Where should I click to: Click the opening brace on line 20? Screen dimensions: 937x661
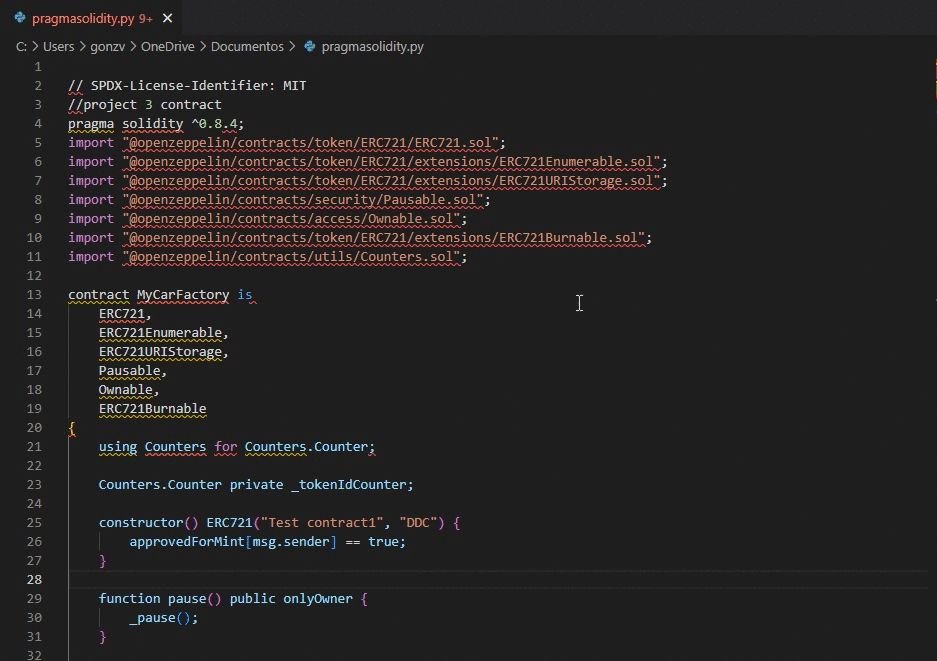point(72,428)
